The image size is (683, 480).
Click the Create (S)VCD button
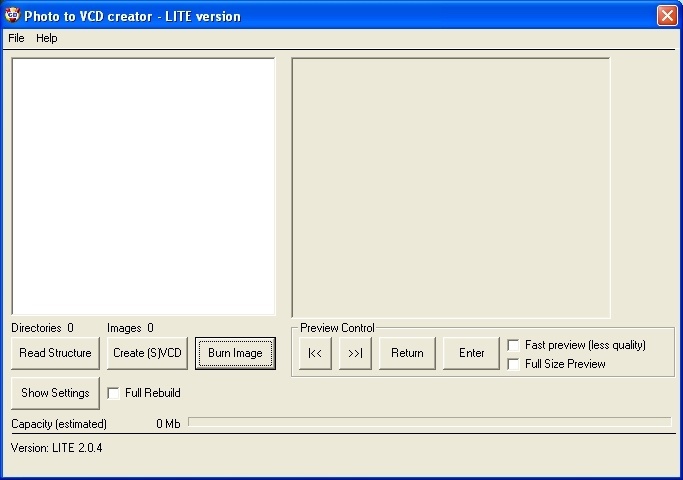coord(147,353)
